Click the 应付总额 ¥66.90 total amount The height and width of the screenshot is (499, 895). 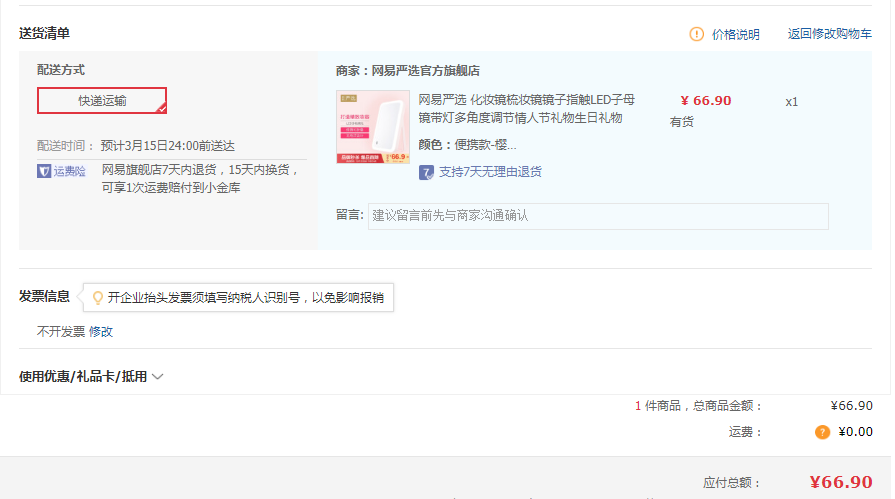(841, 482)
